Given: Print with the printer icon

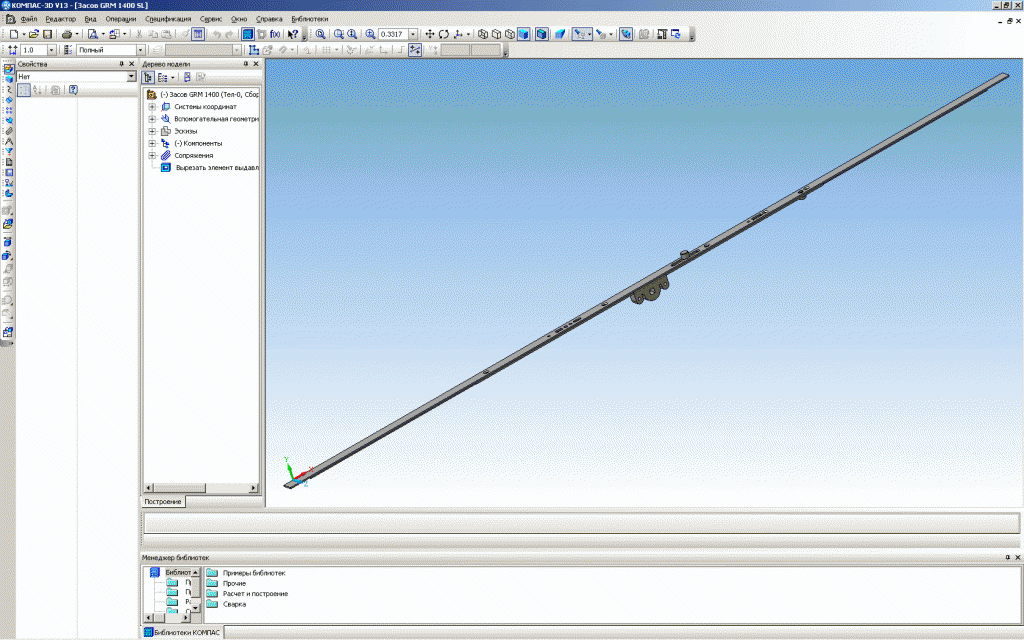Looking at the screenshot, I should 67,34.
